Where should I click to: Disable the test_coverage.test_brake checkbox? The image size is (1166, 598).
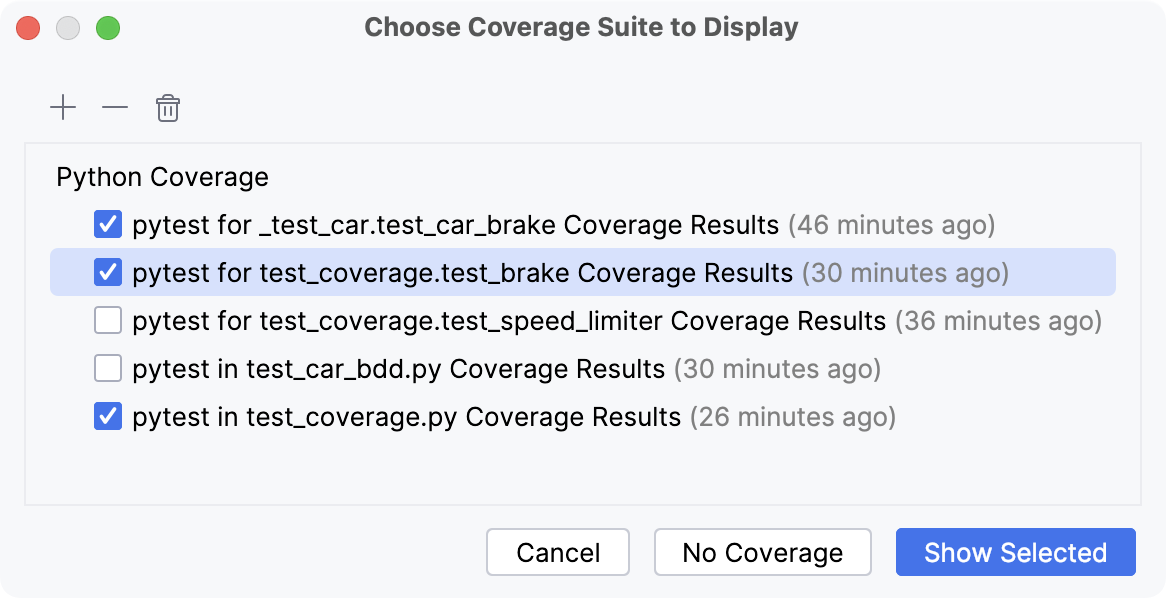pyautogui.click(x=107, y=272)
